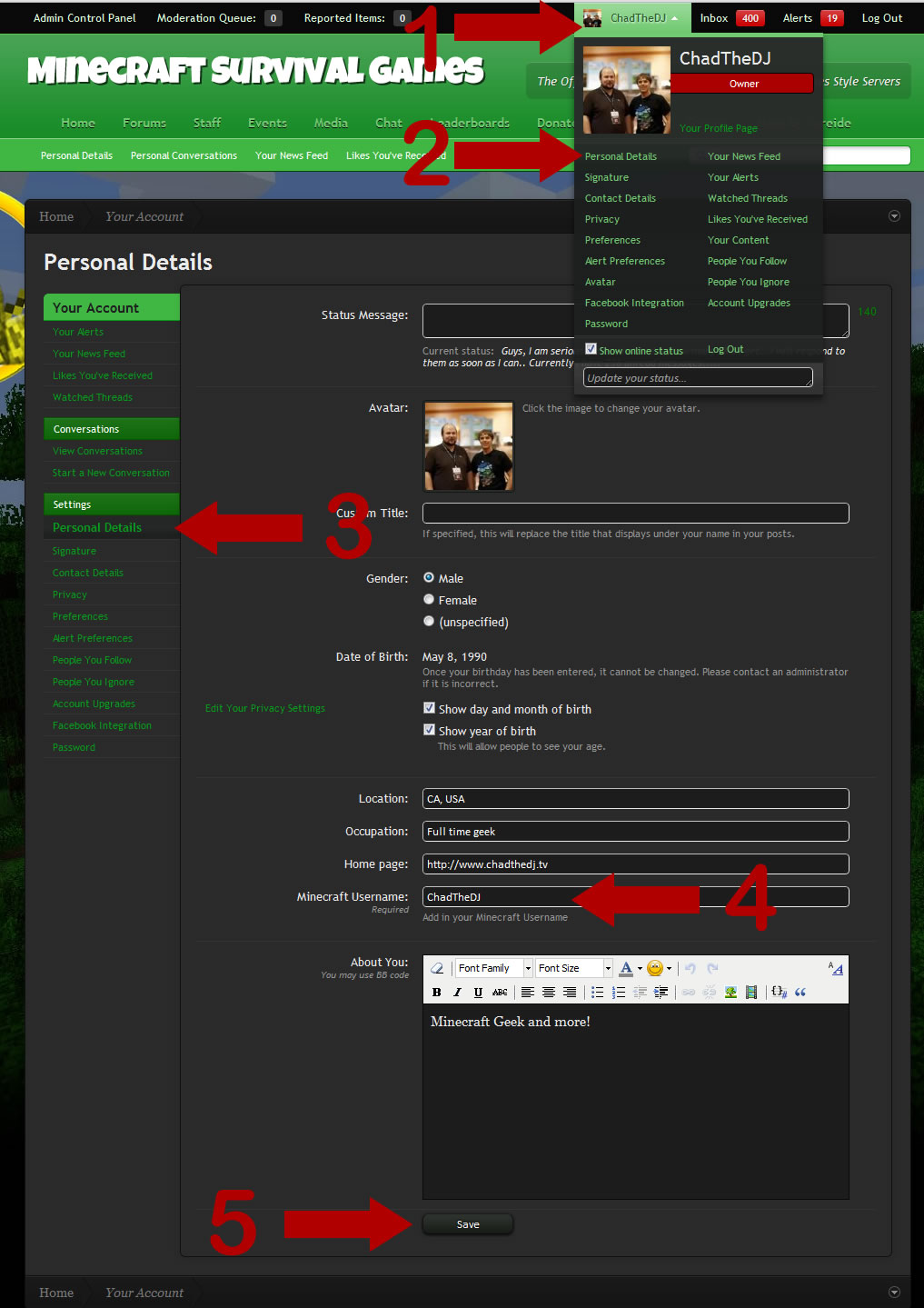The image size is (924, 1308).
Task: Click the indent icon
Action: pos(661,992)
